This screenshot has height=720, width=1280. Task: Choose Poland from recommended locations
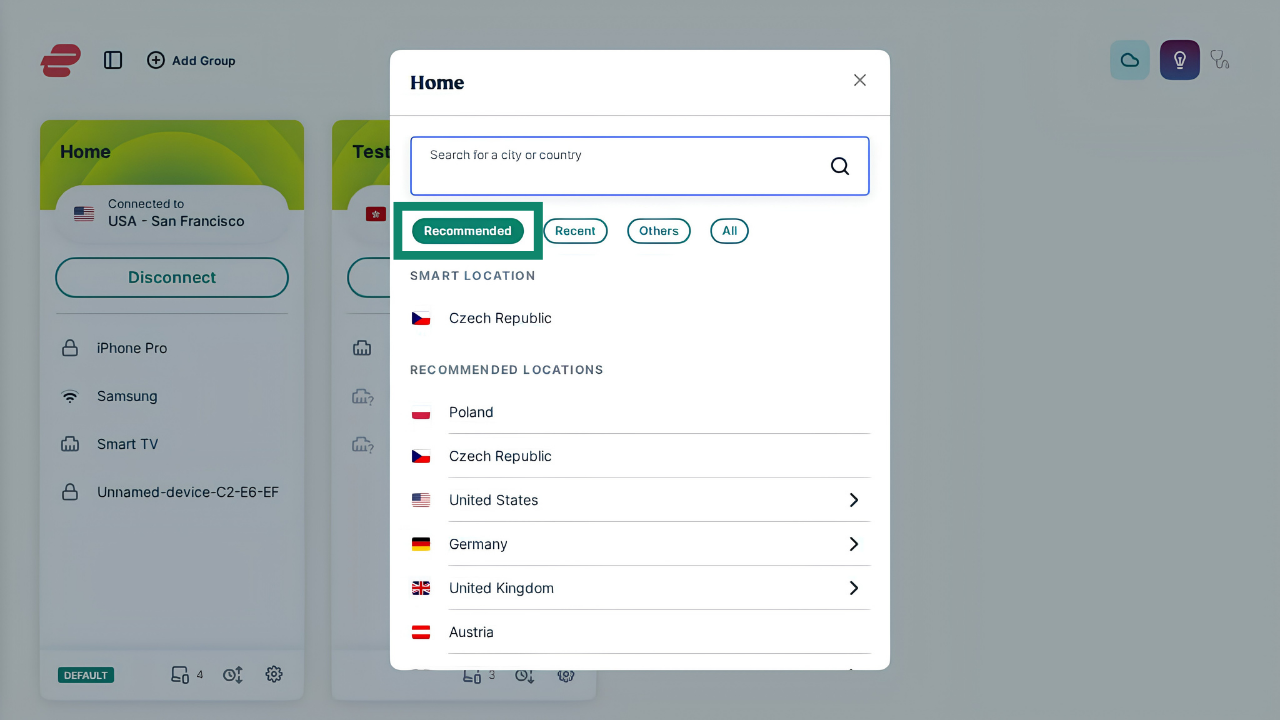point(640,412)
